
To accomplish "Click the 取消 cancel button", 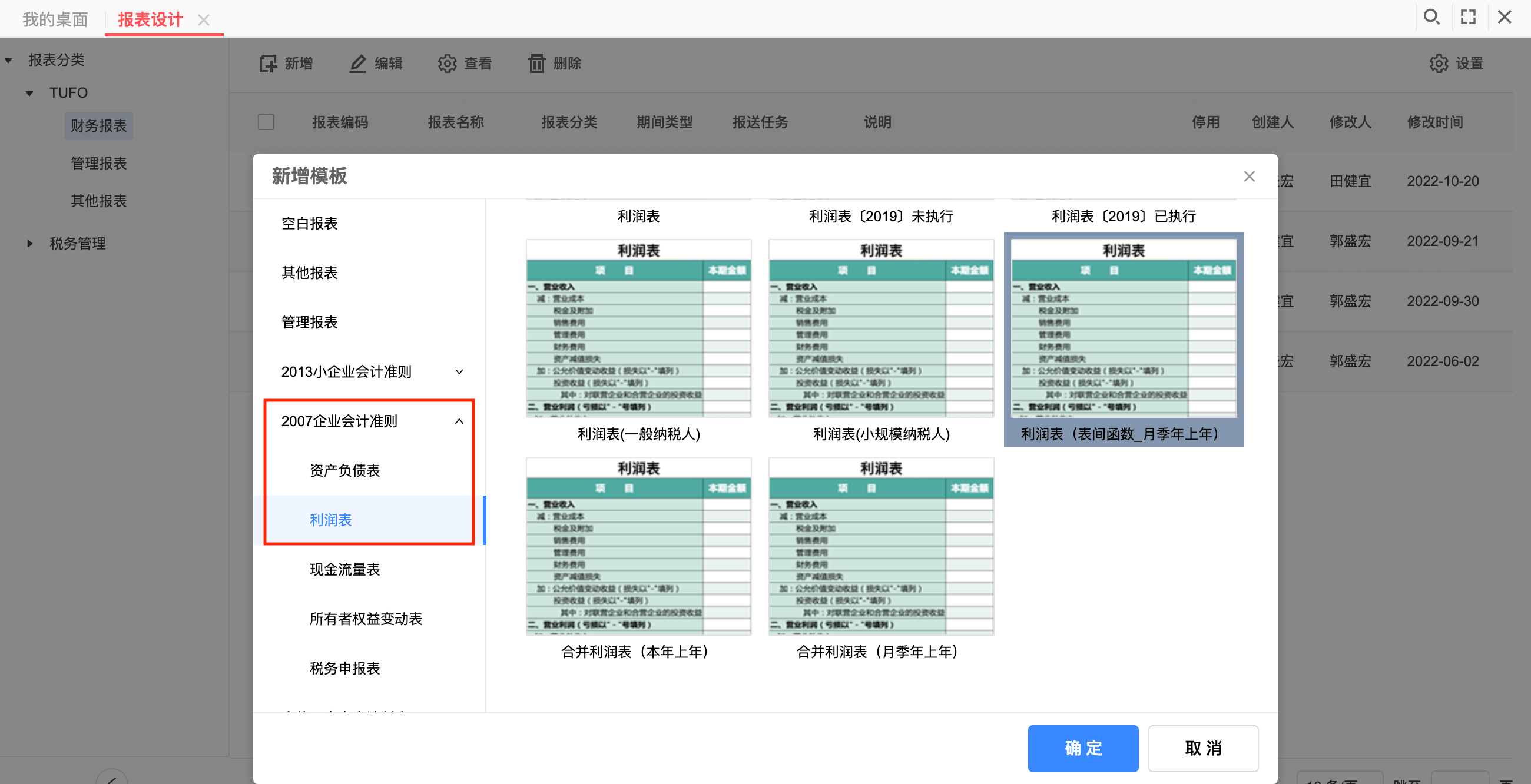I will (1203, 748).
